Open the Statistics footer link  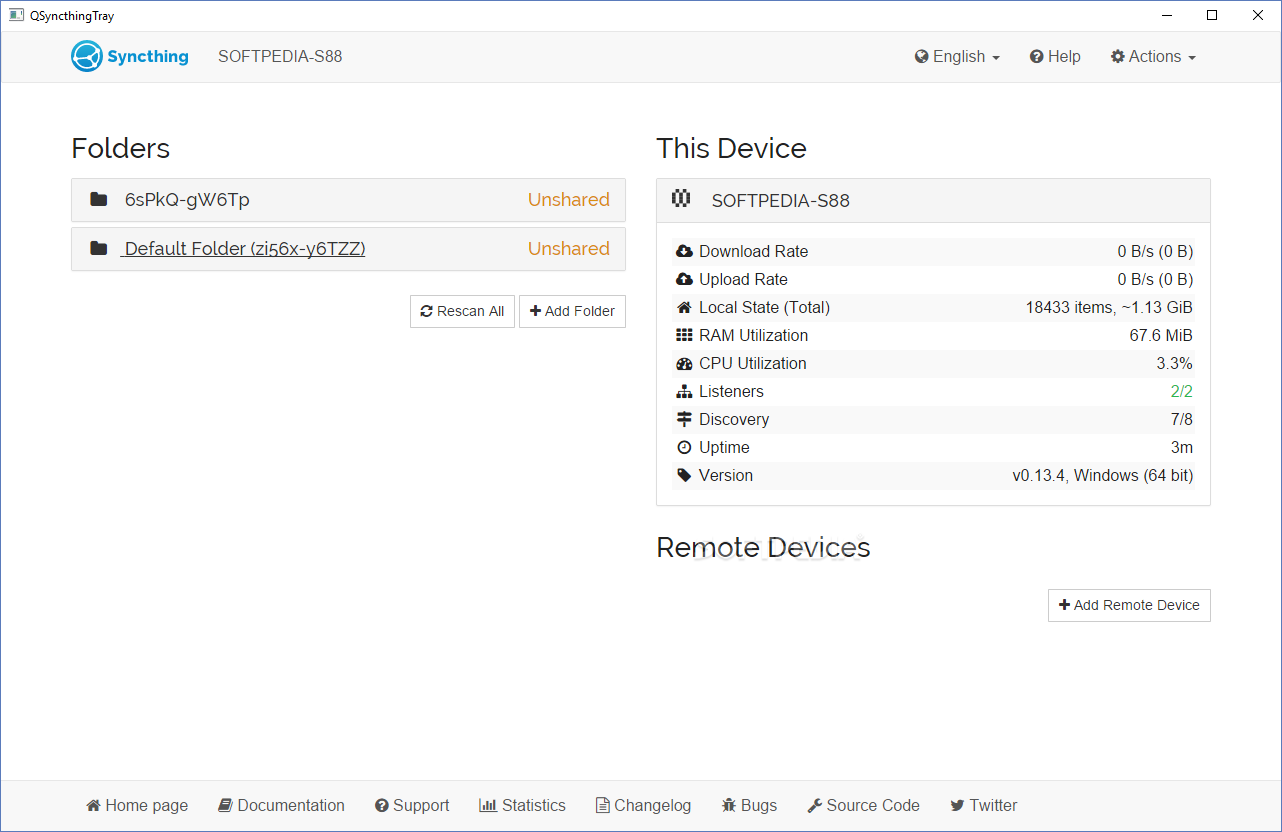(x=522, y=805)
